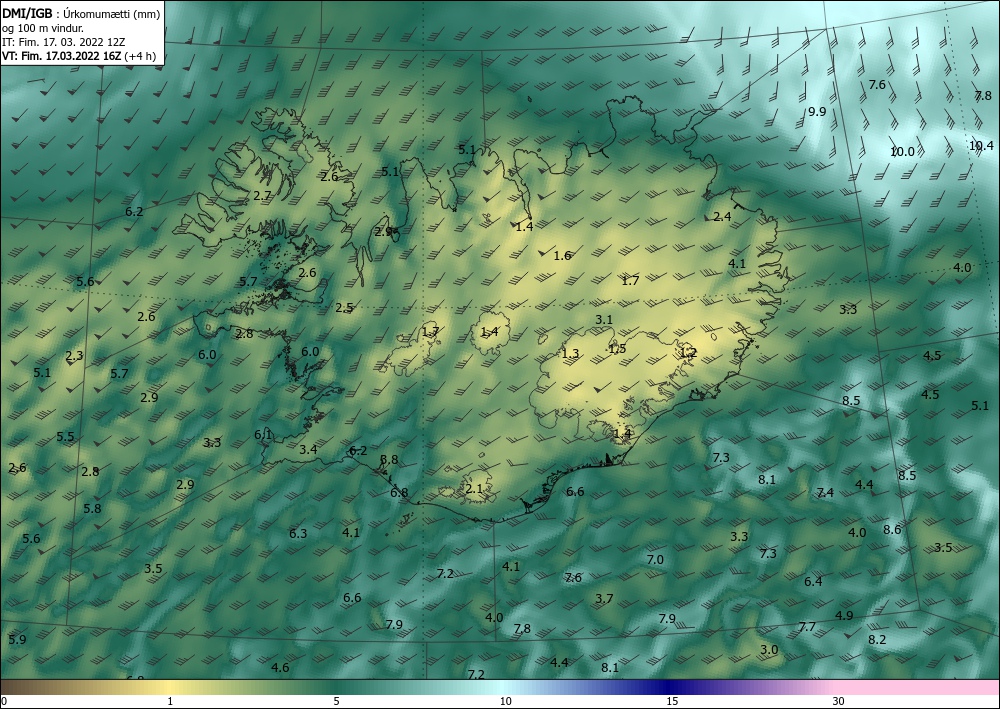Select the 6.4 value label
Viewport: 1000px width, 709px height.
pyautogui.click(x=813, y=581)
